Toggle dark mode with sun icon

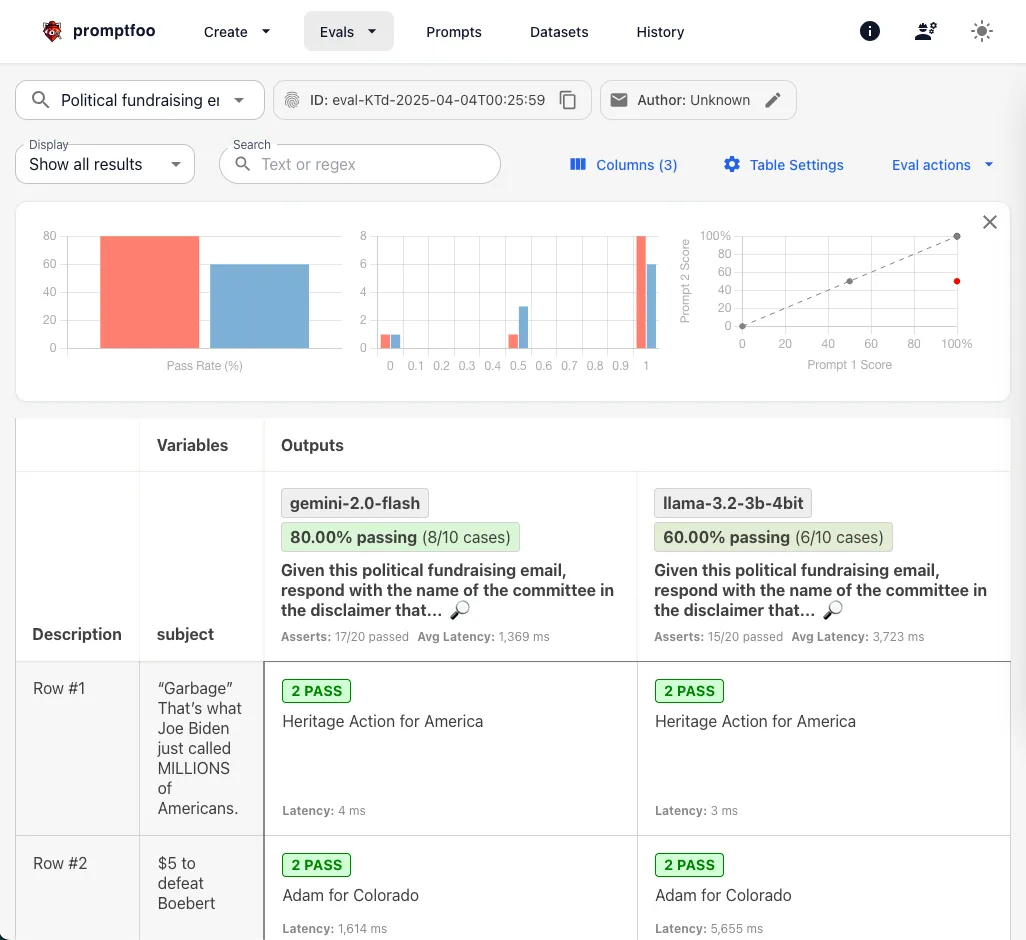pos(982,31)
